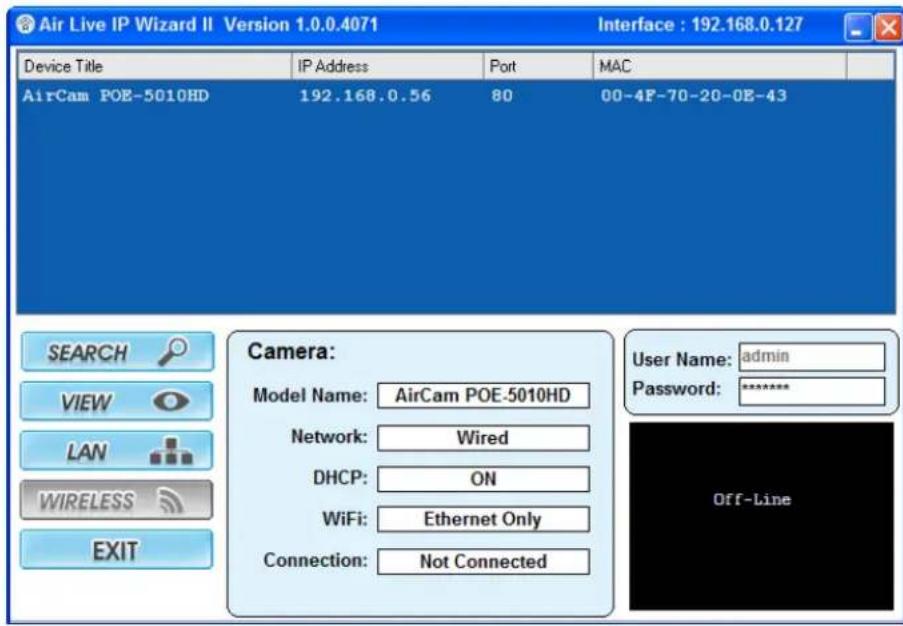903x626 pixels.
Task: Close the IP Wizard window
Action: (887, 27)
